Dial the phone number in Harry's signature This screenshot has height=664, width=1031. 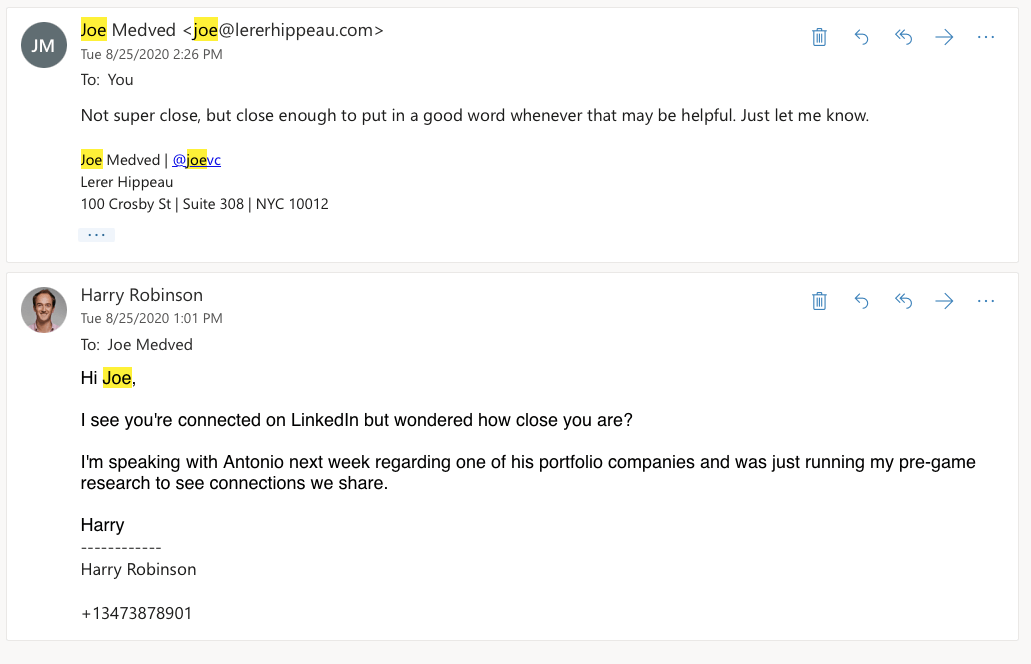point(135,613)
